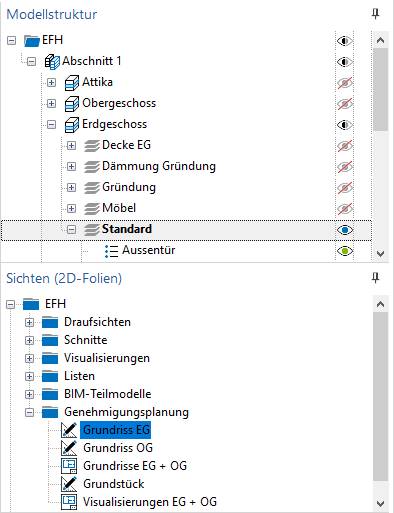Click the Abschnitt 1 building section icon
This screenshot has width=394, height=513.
52,62
